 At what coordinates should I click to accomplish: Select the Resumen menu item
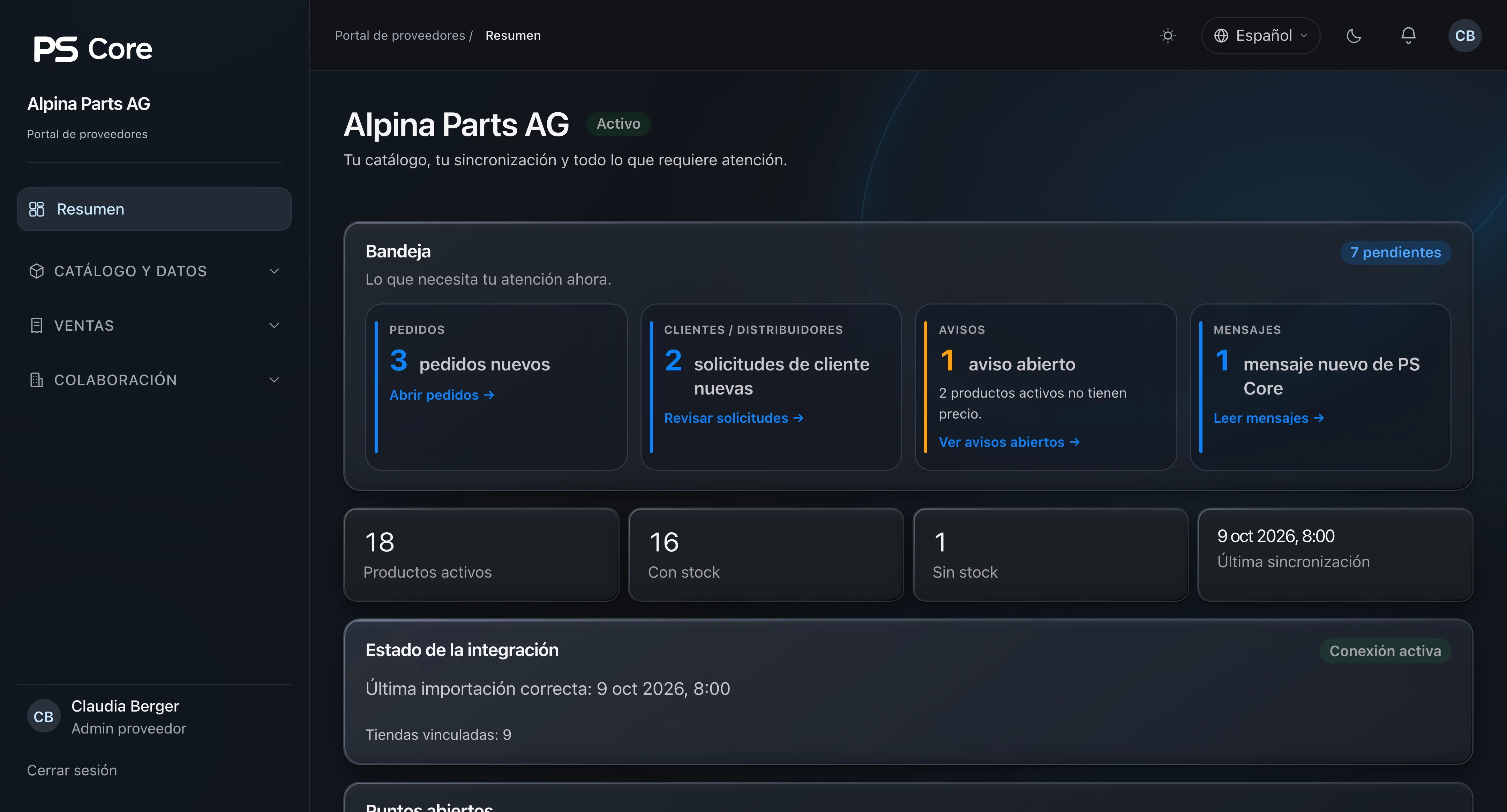pos(154,209)
